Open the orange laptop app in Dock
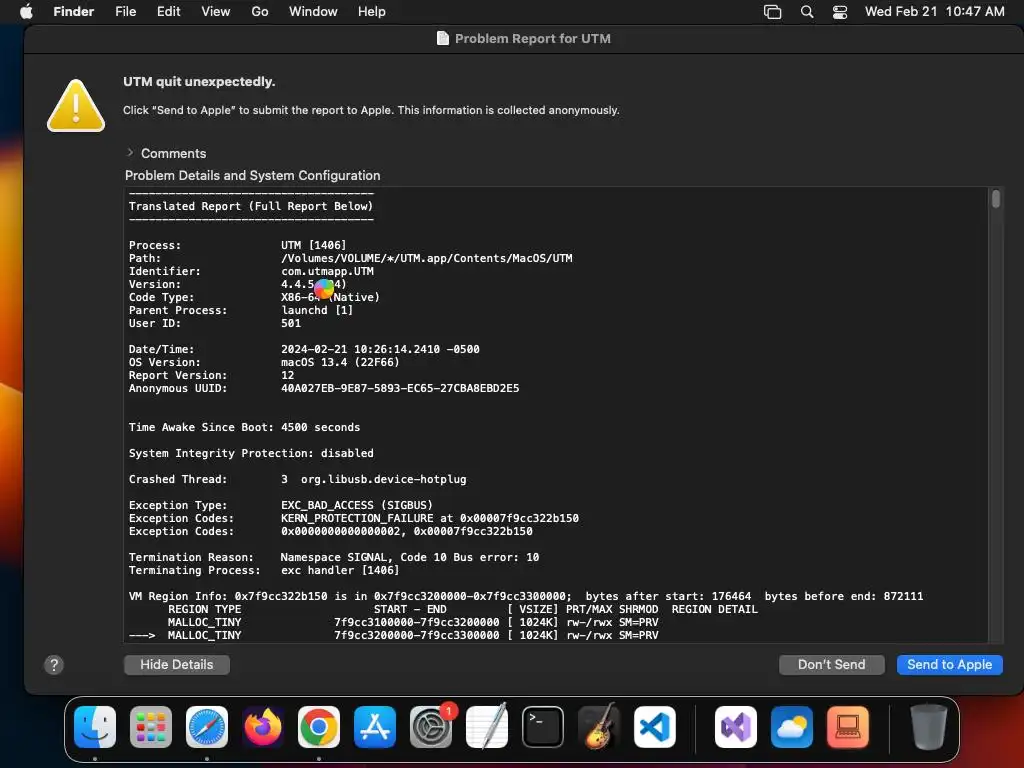 click(x=848, y=727)
